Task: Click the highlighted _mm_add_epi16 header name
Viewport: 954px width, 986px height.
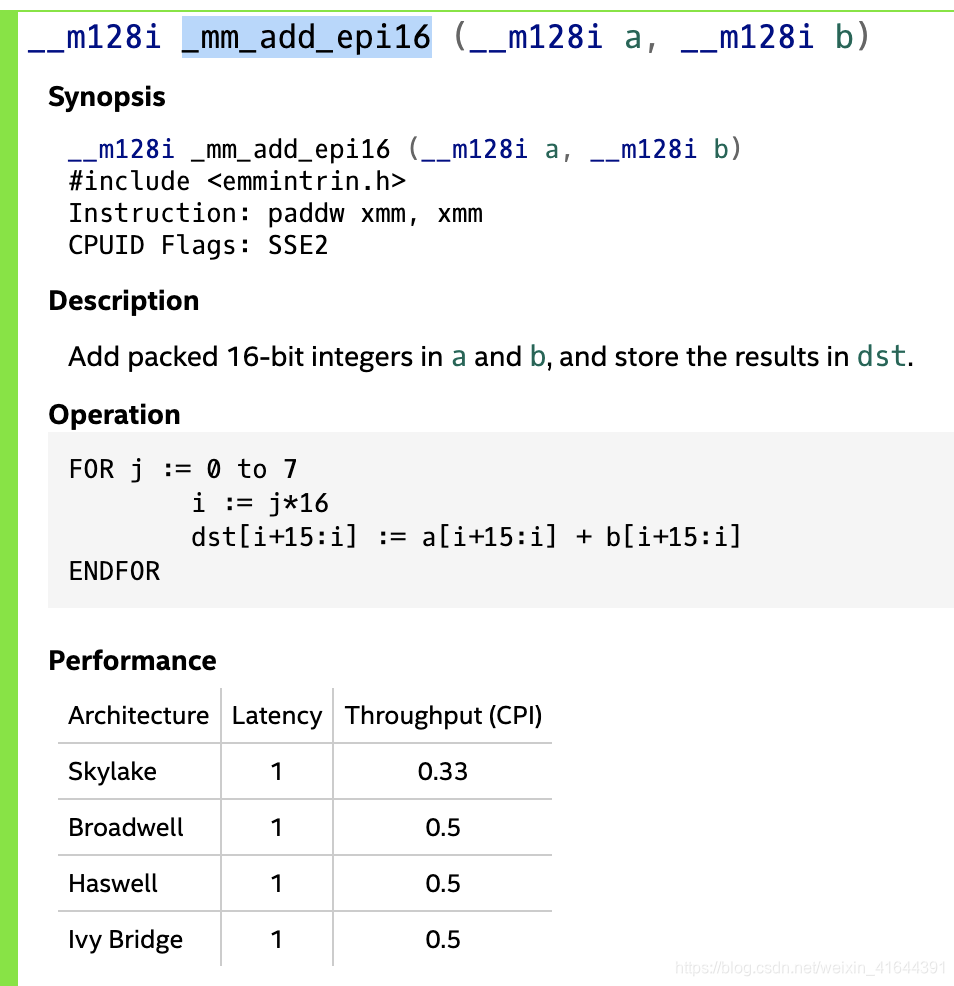Action: coord(306,36)
